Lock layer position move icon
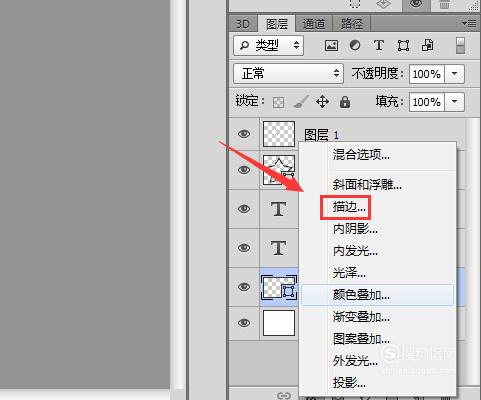The height and width of the screenshot is (400, 481). [322, 101]
